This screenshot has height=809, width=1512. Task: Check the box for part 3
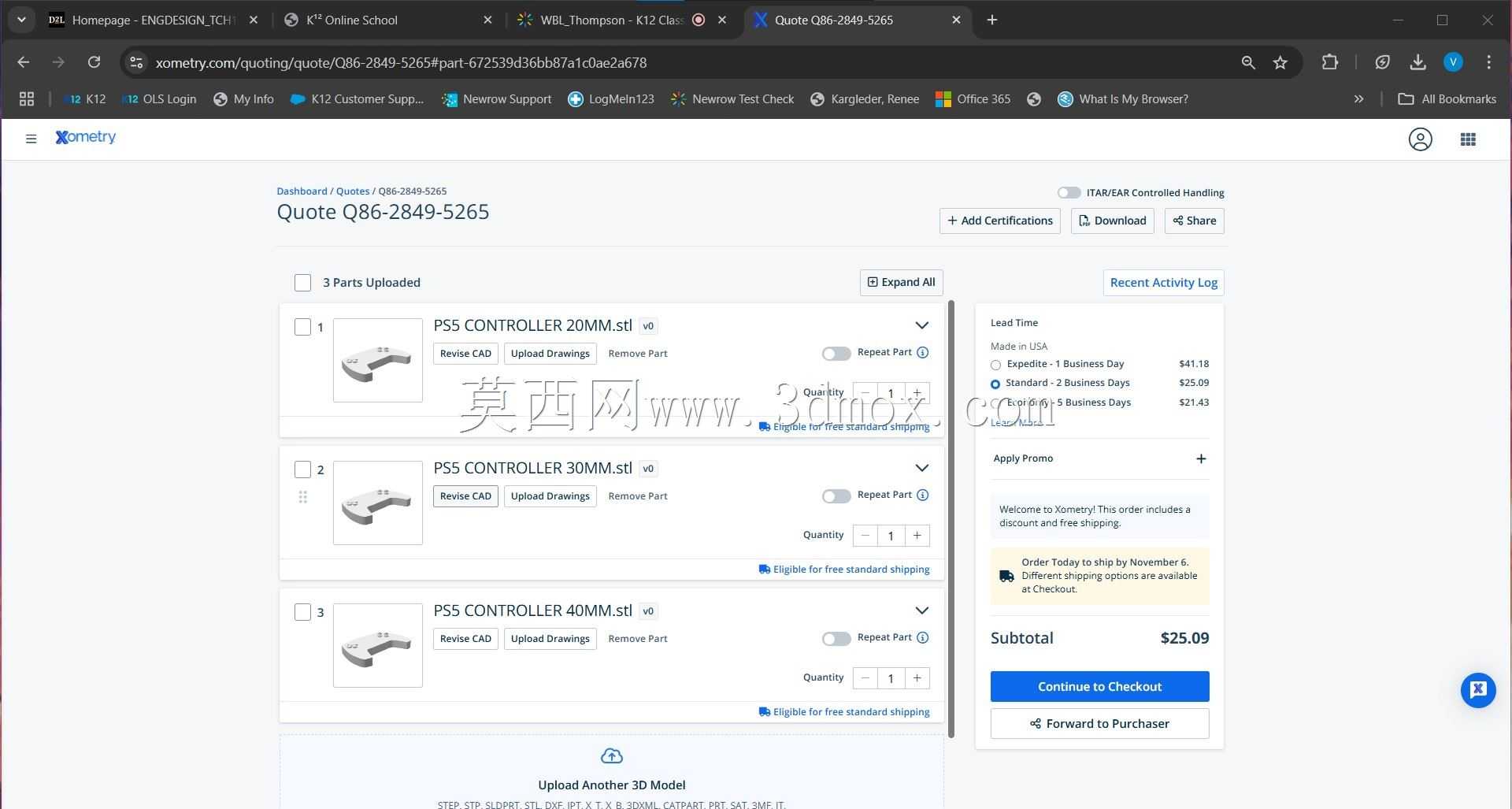coord(303,612)
